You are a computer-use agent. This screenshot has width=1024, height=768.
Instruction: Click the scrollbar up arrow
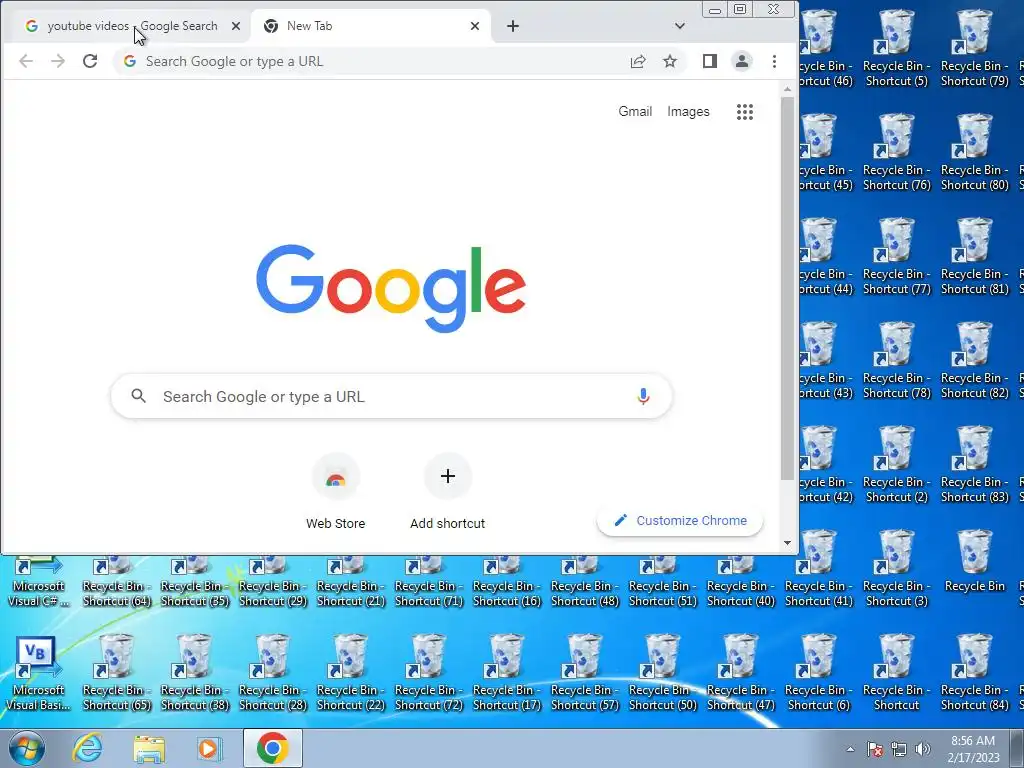click(788, 89)
